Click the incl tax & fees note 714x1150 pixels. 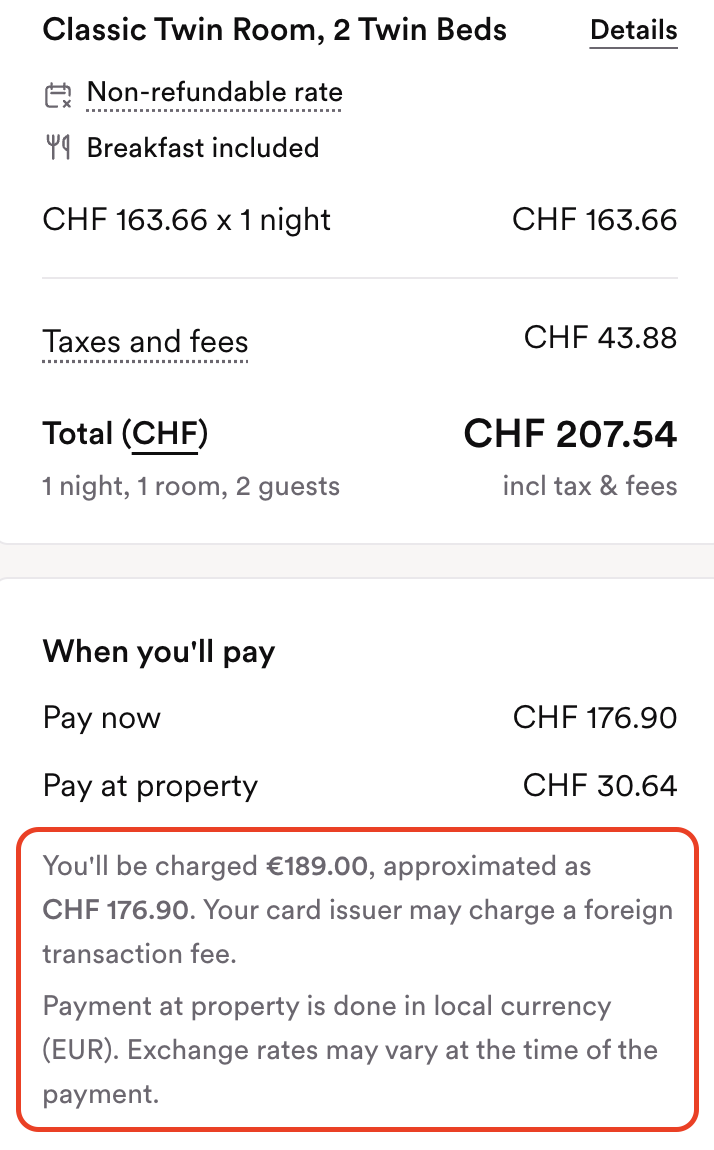(589, 486)
